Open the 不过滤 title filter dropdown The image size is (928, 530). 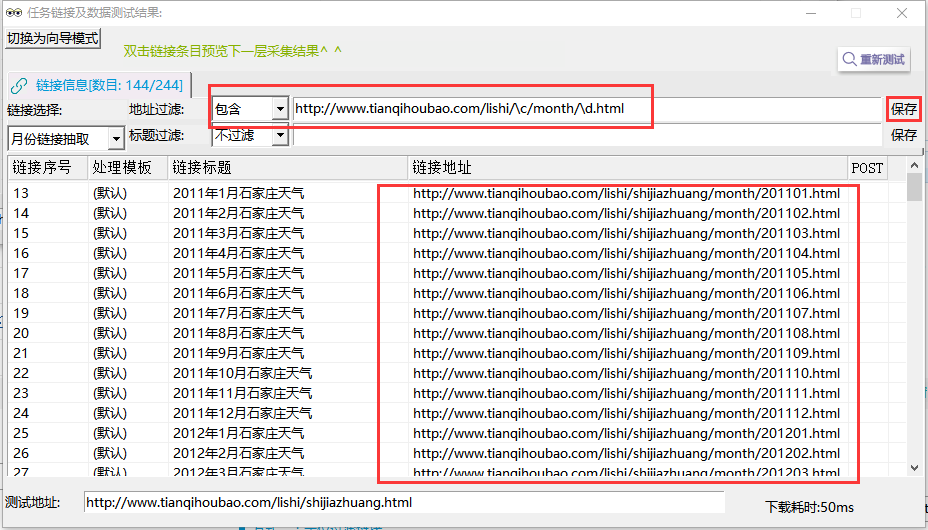pyautogui.click(x=279, y=135)
